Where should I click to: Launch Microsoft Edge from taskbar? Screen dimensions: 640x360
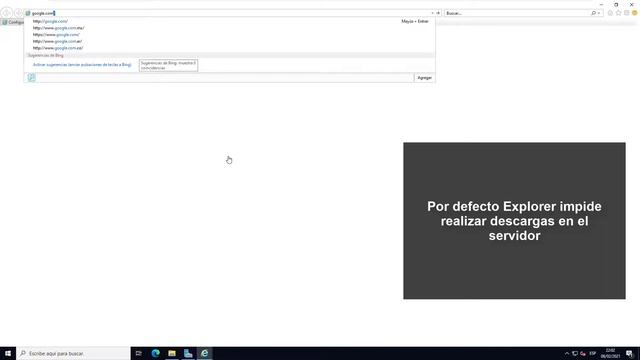click(x=156, y=353)
